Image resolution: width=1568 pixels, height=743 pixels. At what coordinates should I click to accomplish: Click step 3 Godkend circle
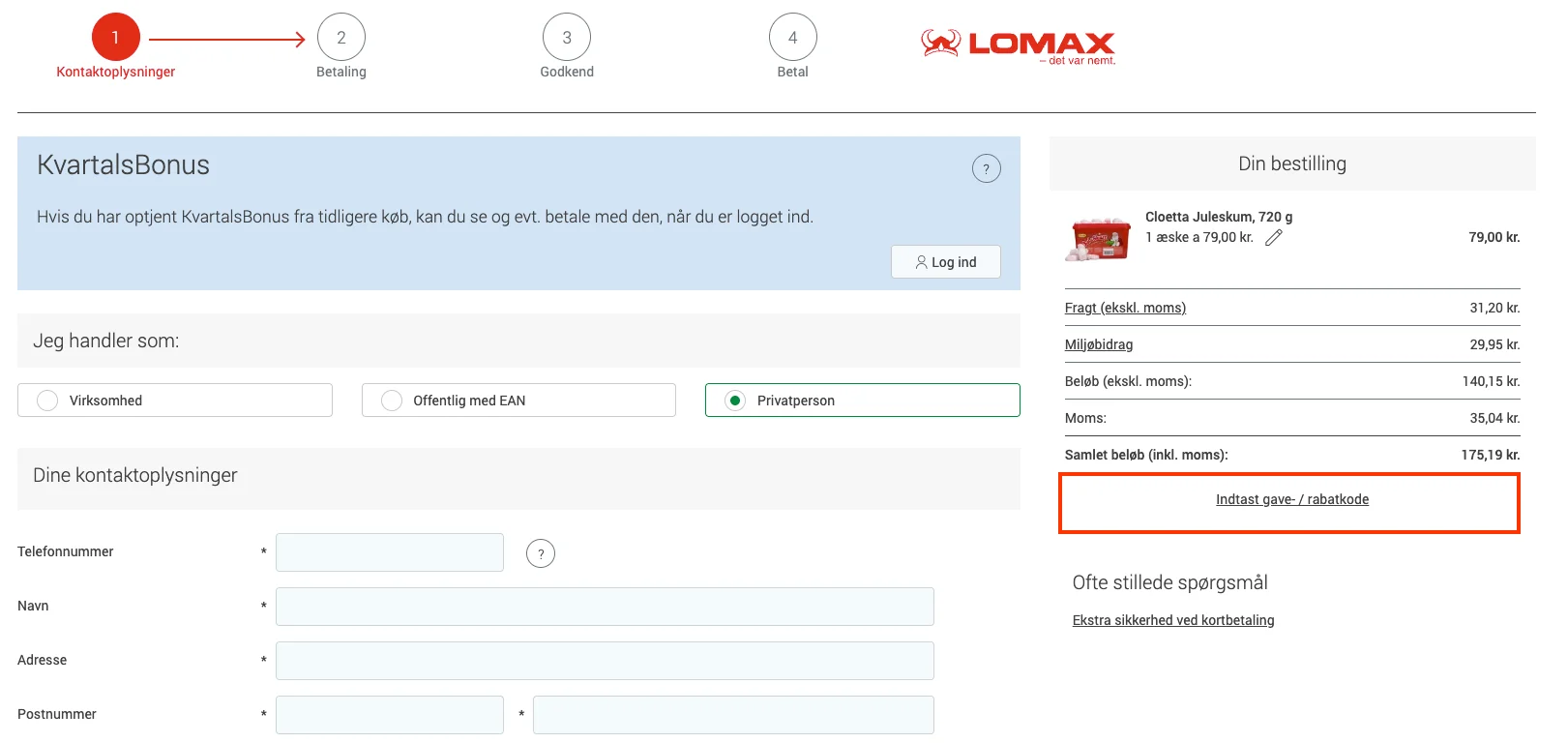click(567, 38)
